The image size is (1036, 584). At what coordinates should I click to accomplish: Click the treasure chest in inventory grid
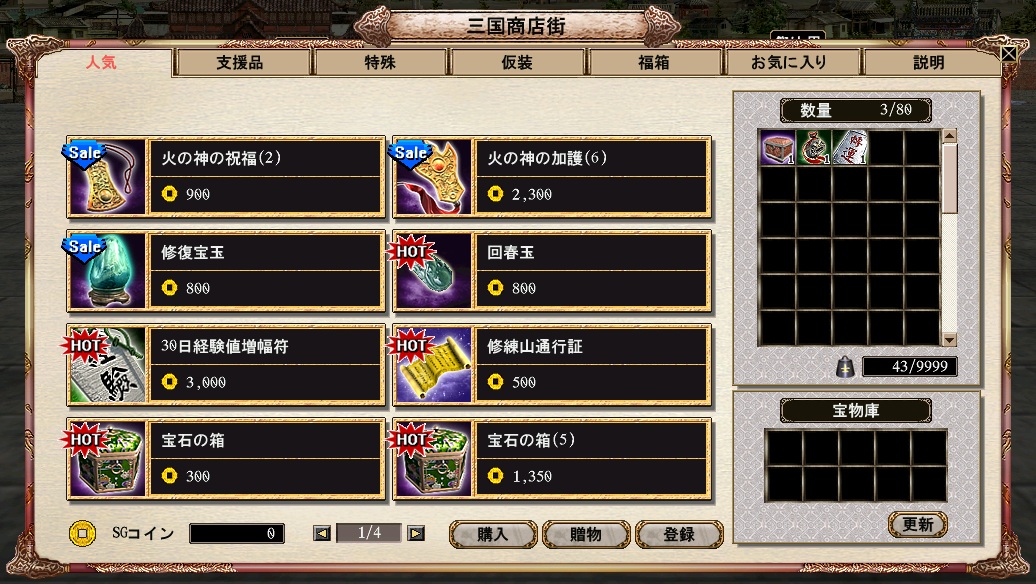778,147
